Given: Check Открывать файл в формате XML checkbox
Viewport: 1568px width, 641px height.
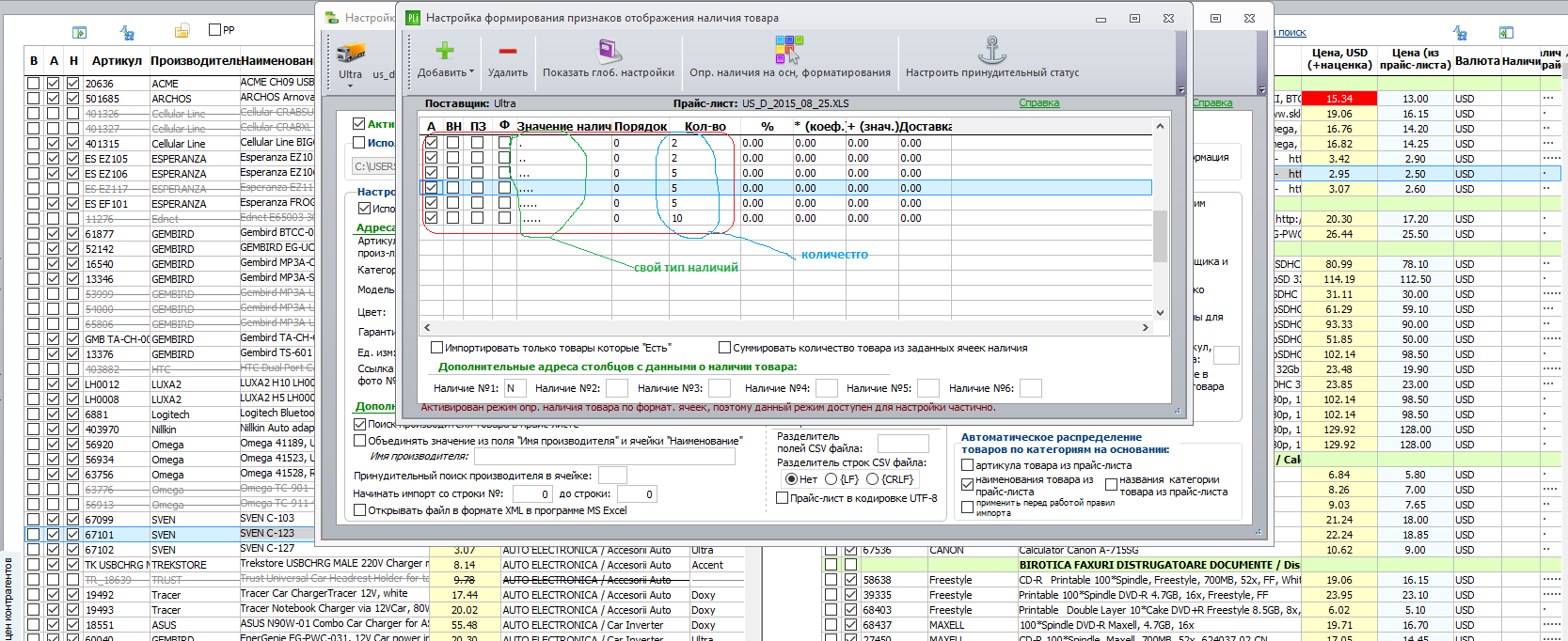Looking at the screenshot, I should (x=359, y=510).
